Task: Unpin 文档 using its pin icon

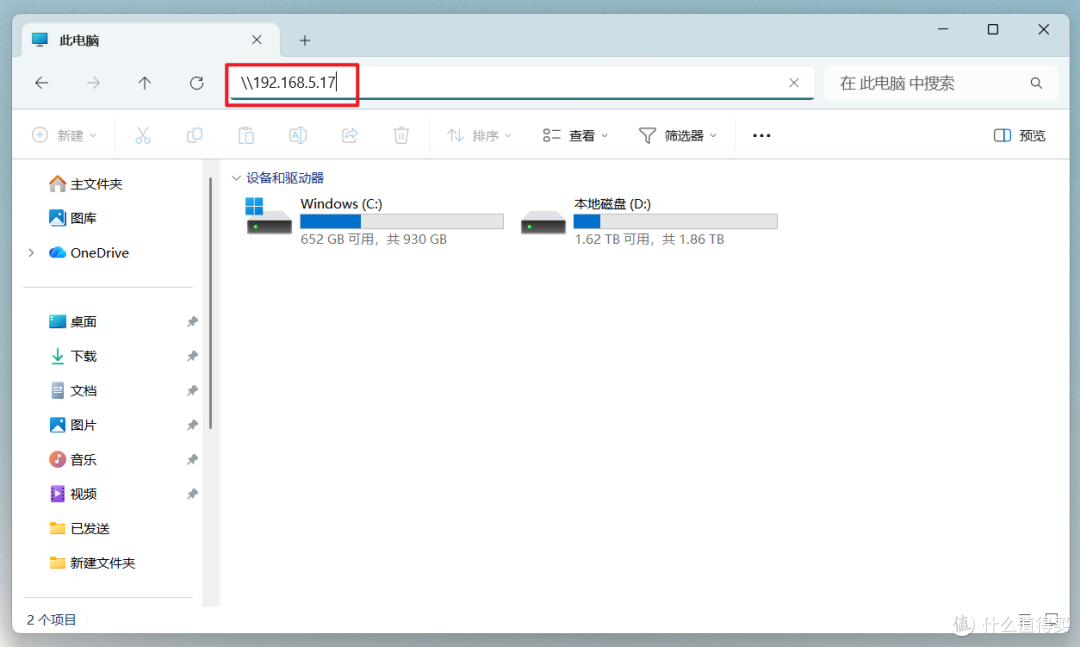Action: 192,391
